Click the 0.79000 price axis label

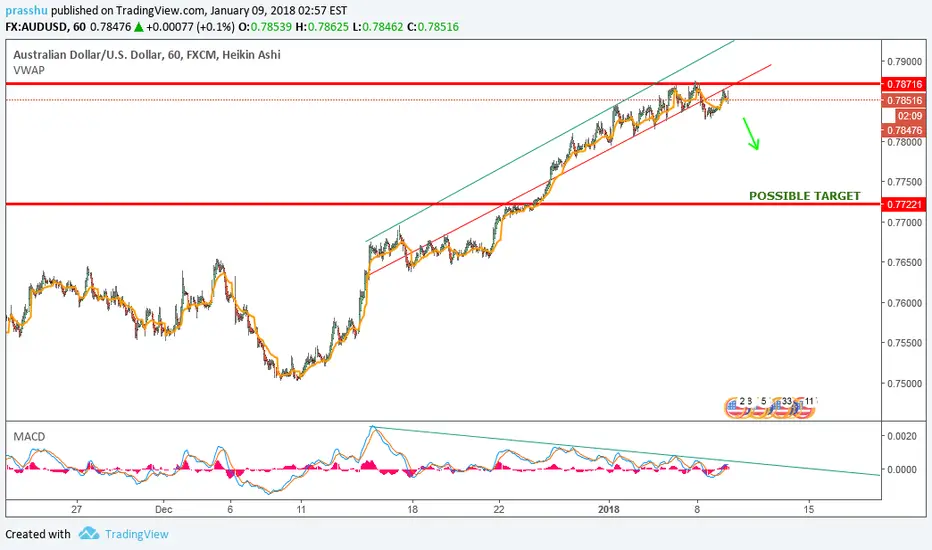(x=905, y=62)
